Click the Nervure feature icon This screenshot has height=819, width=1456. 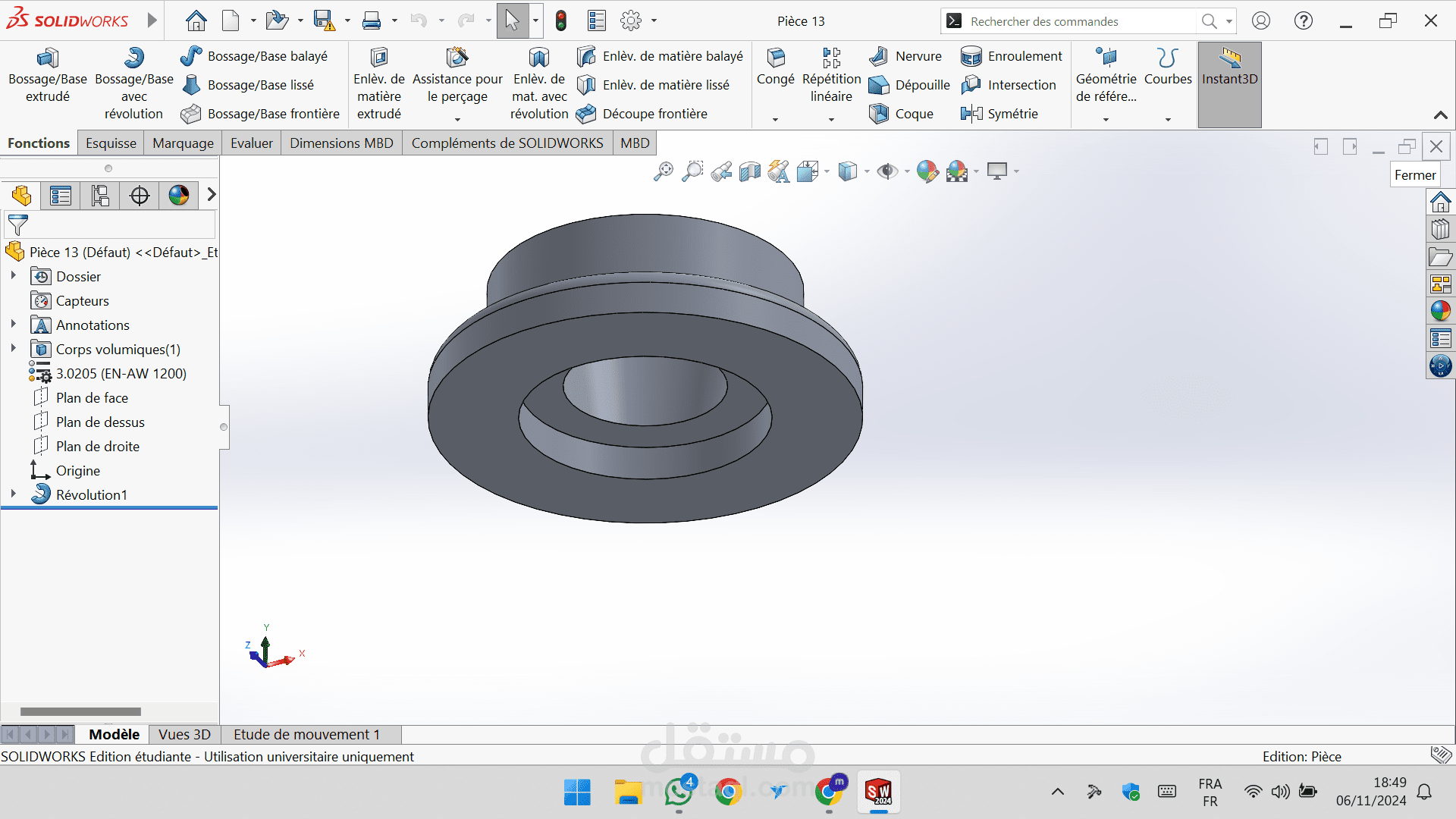[x=879, y=56]
